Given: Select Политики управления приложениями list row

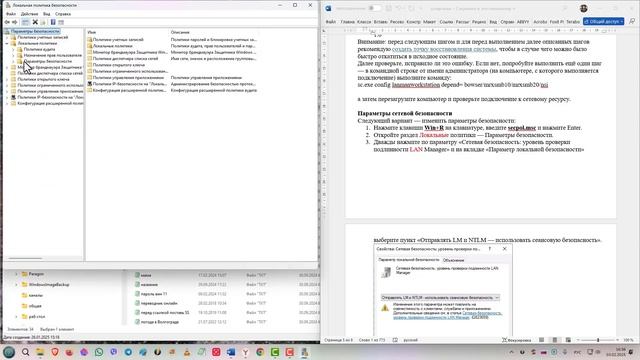Looking at the screenshot, I should 128,78.
